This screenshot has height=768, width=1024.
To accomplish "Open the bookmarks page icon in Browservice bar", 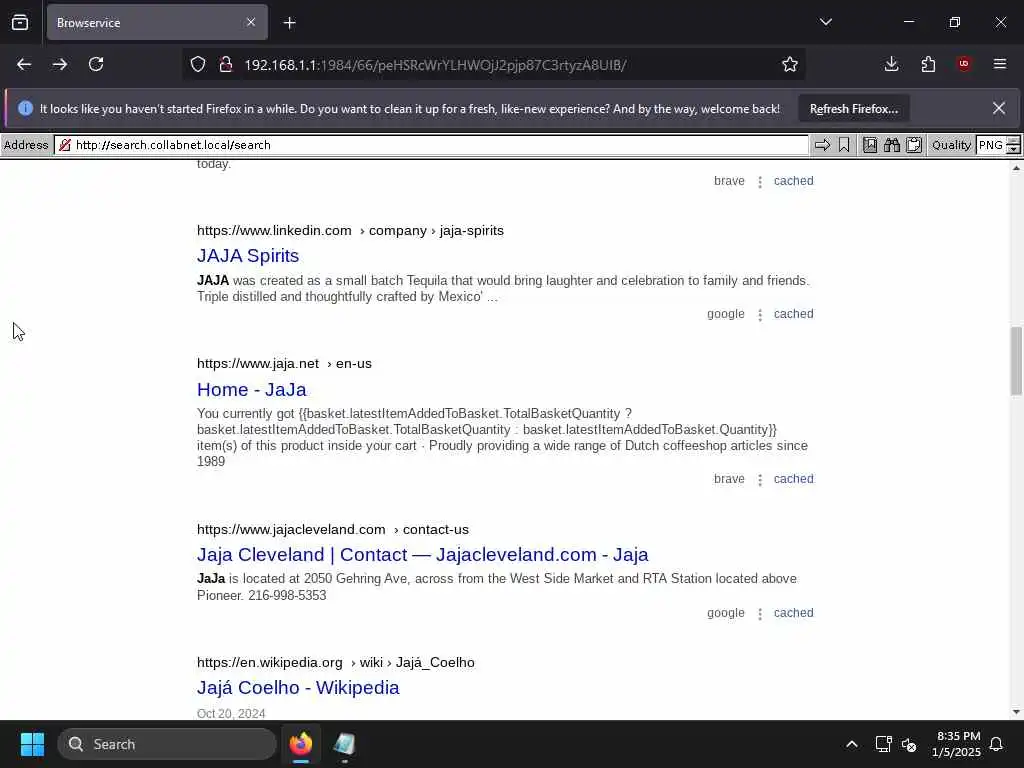I will 870,145.
